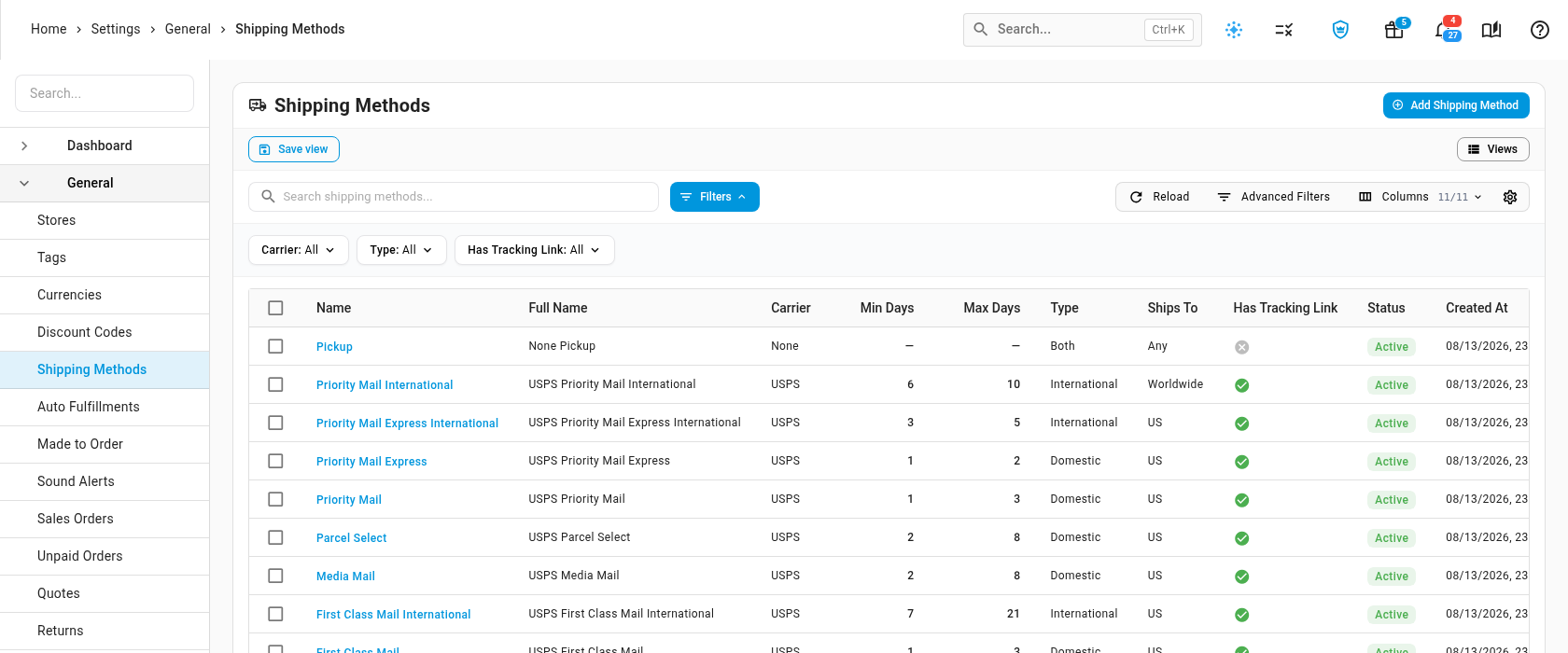The image size is (1568, 653).
Task: Tick the Priority Mail Express row checkbox
Action: (x=275, y=461)
